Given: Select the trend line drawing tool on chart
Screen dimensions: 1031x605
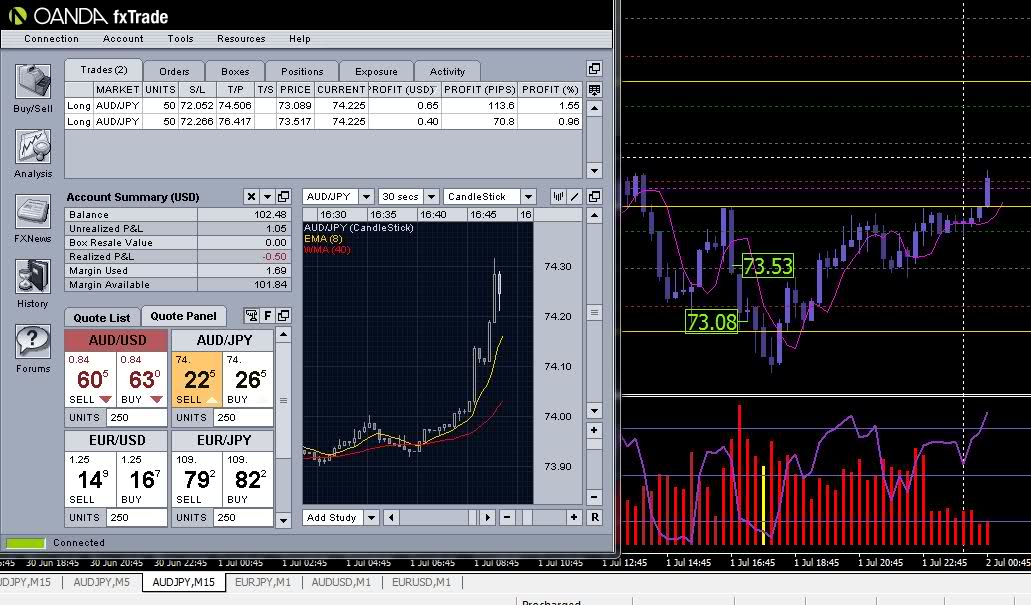Looking at the screenshot, I should 575,197.
